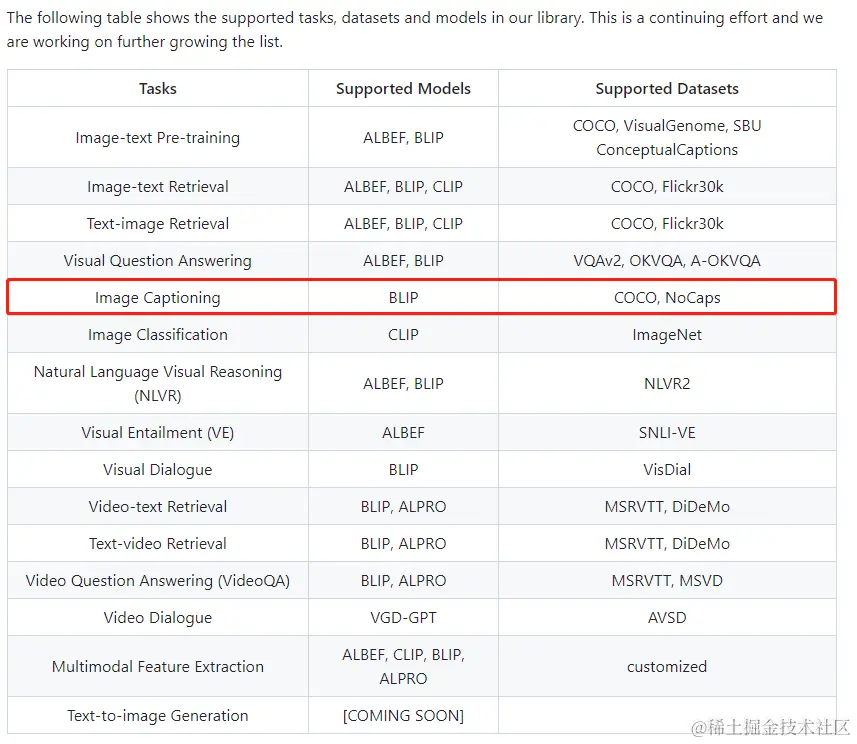Viewport: 857px width, 744px height.
Task: Select the "Image Captioning" task cell
Action: pyautogui.click(x=158, y=297)
